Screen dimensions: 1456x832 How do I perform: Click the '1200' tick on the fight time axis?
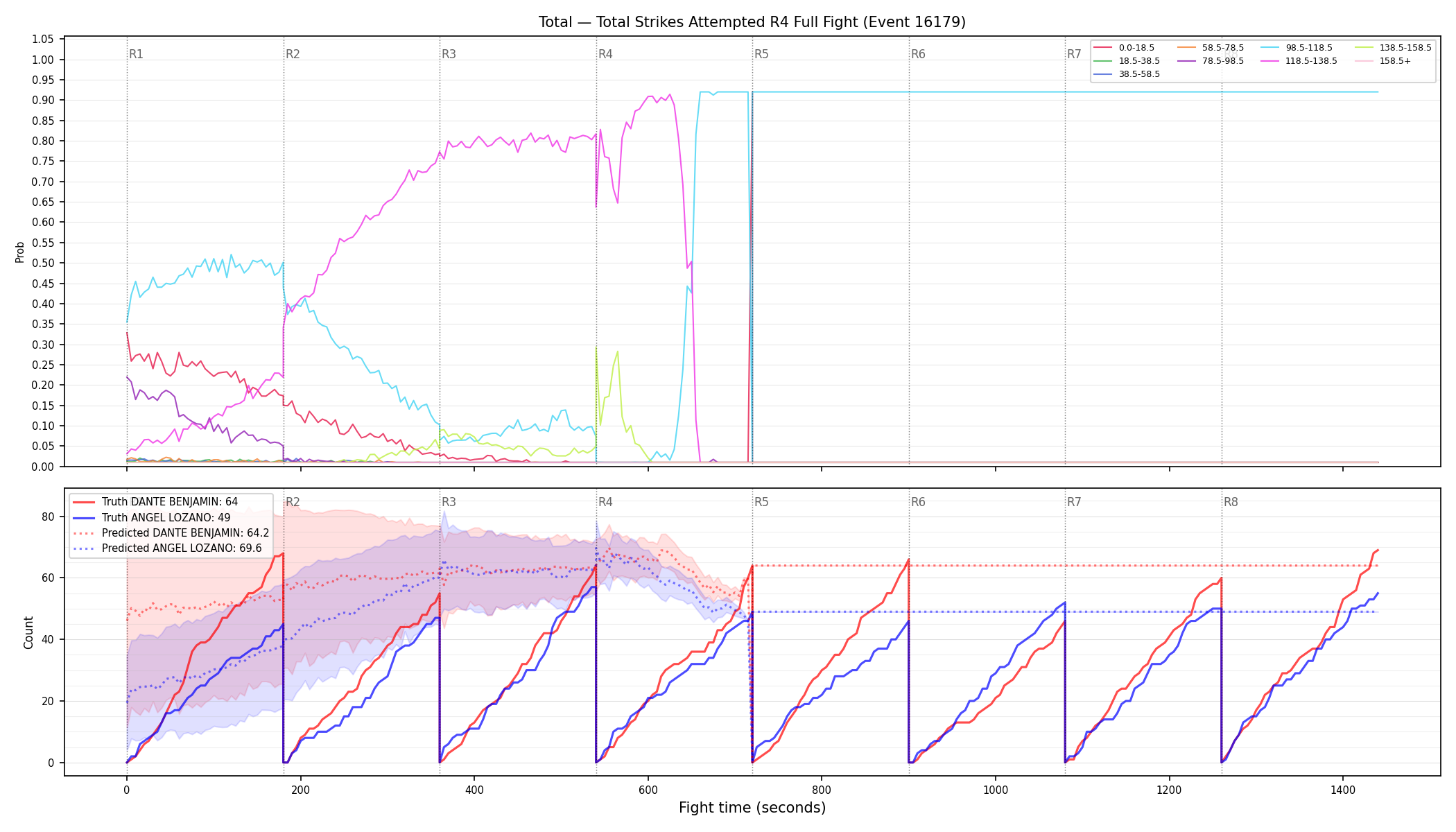point(1170,790)
